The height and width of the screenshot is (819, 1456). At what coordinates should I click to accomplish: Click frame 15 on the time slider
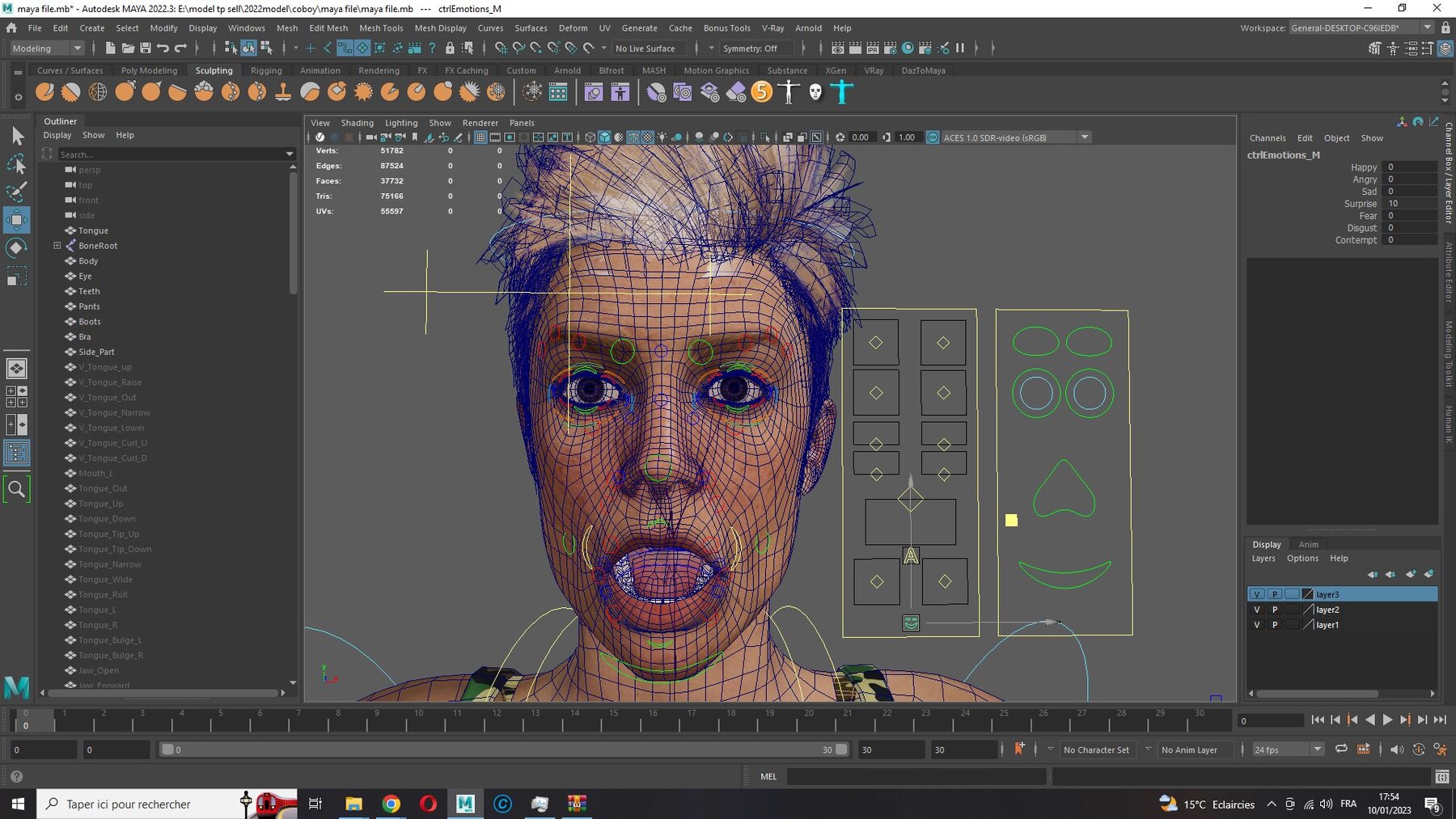click(x=613, y=719)
